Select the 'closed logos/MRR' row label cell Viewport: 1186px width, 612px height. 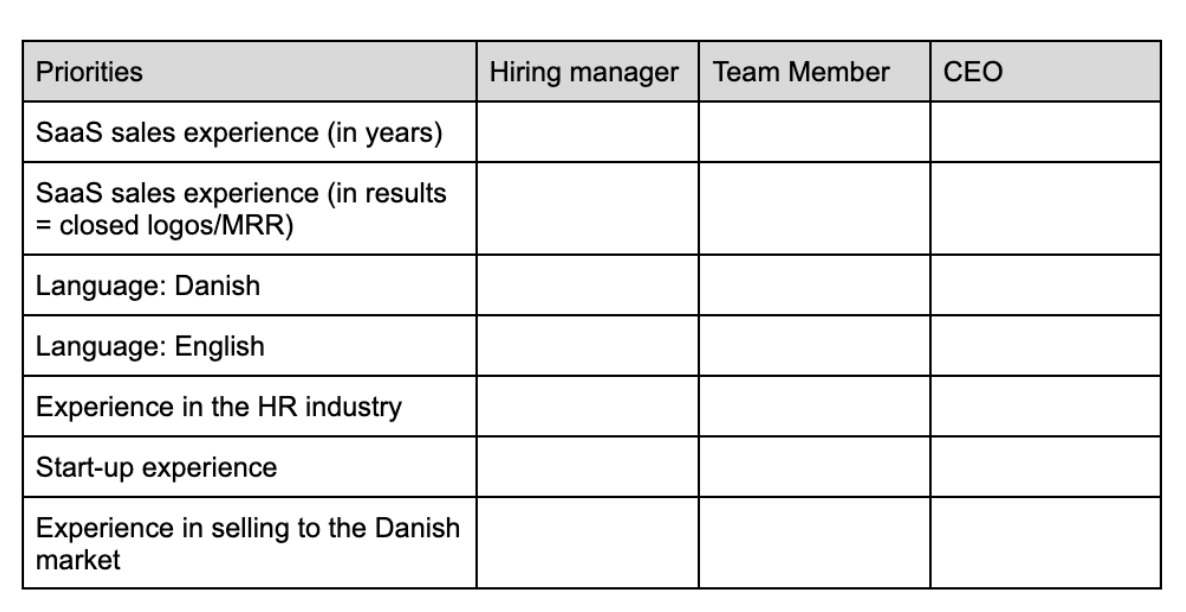point(239,207)
